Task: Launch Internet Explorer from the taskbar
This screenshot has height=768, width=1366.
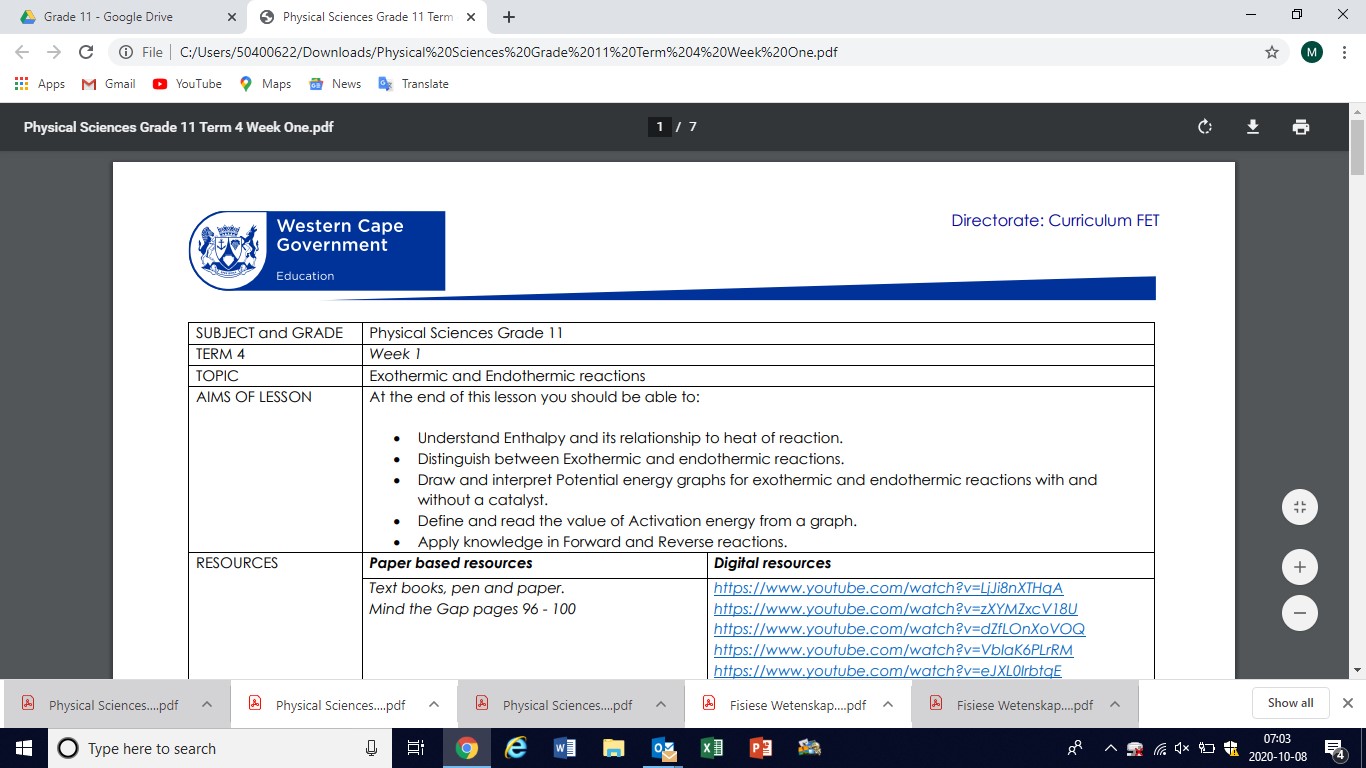Action: pyautogui.click(x=516, y=748)
